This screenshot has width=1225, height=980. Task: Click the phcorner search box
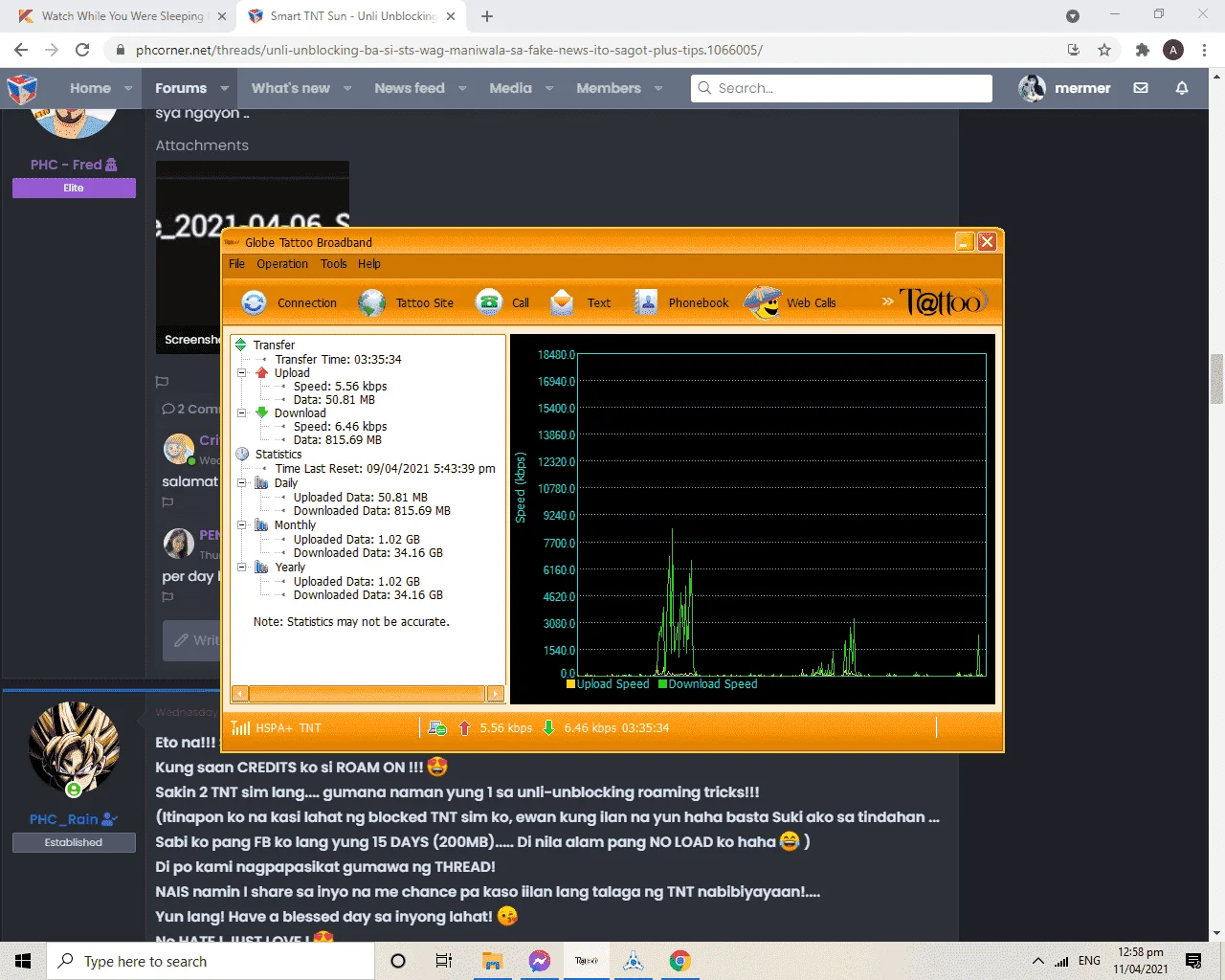point(841,88)
